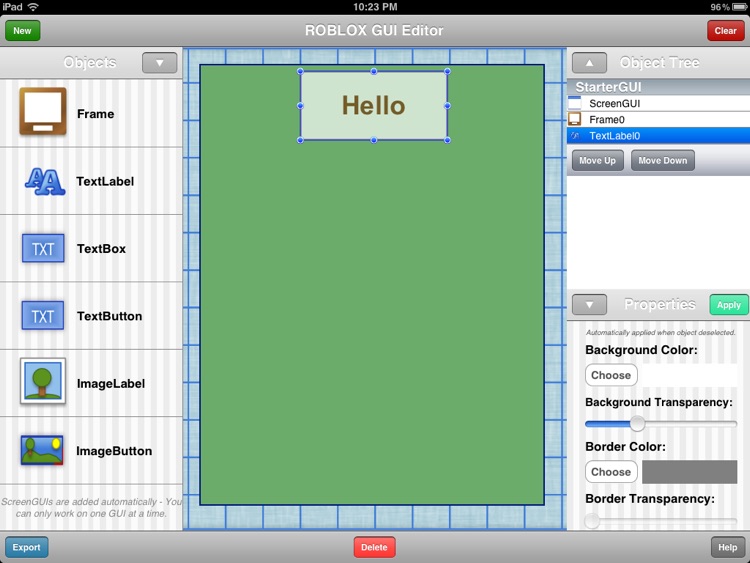Viewport: 750px width, 563px height.
Task: Delete the selected object
Action: tap(374, 547)
